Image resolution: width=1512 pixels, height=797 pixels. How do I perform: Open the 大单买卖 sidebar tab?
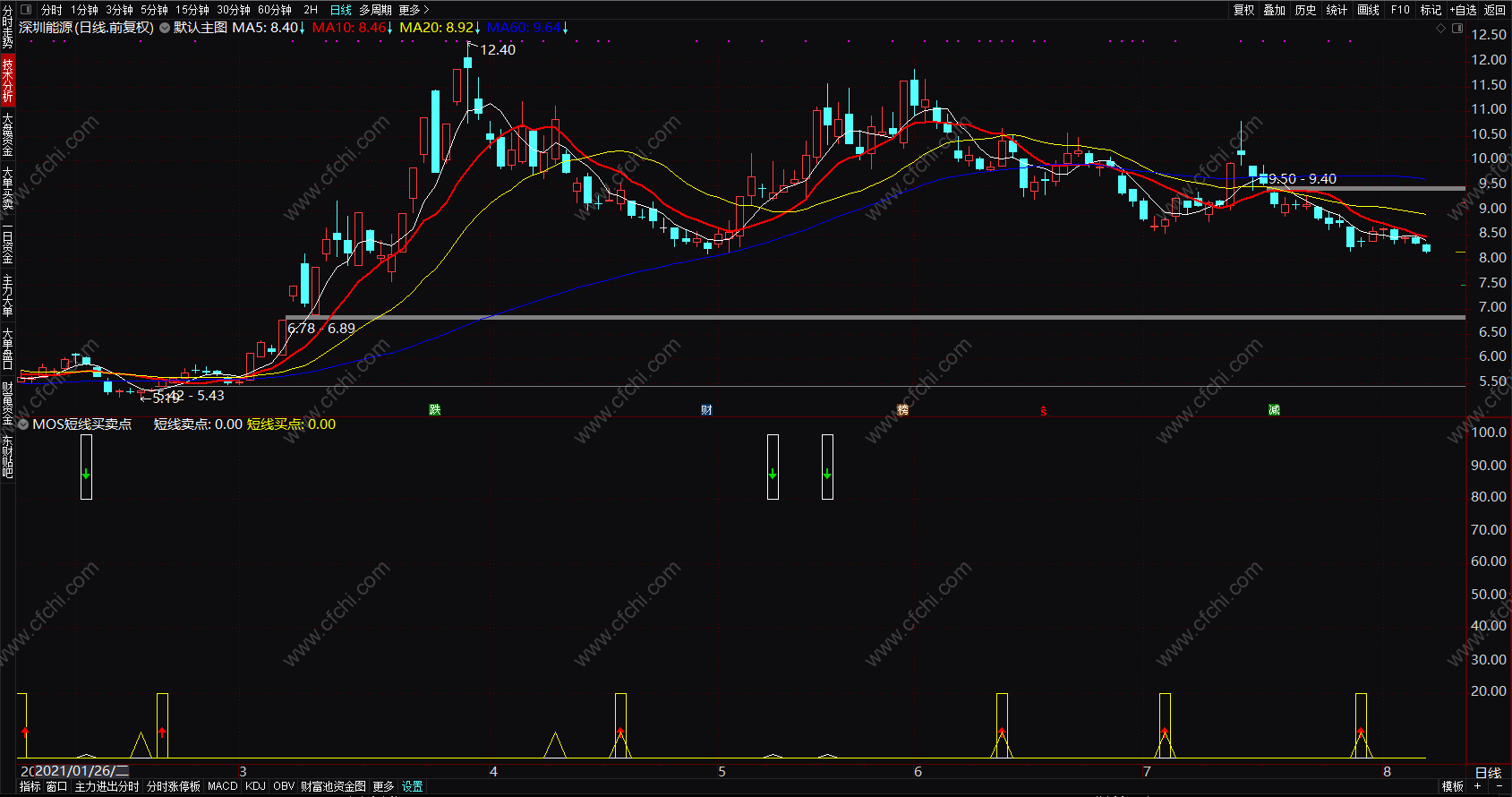(7, 188)
